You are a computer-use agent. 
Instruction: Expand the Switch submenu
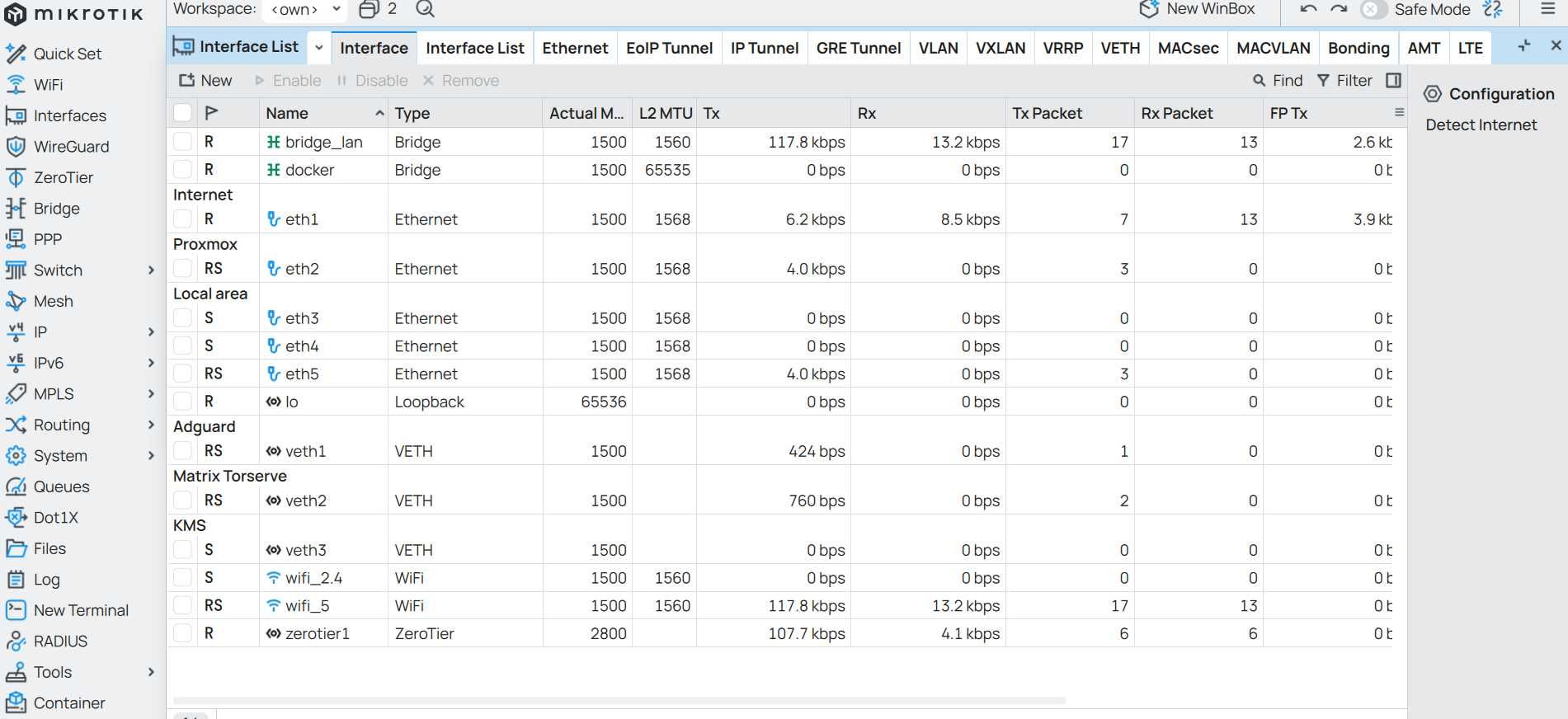[151, 270]
